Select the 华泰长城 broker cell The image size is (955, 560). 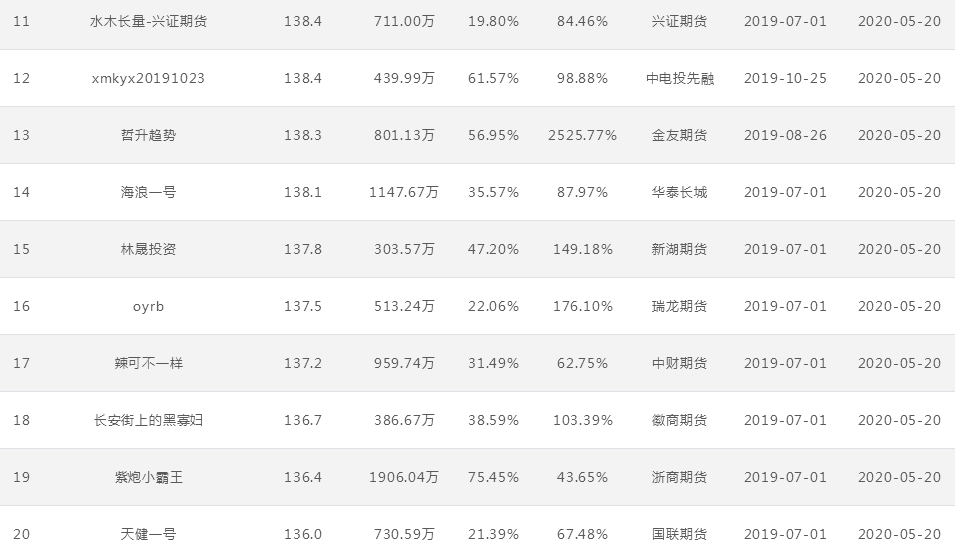(x=679, y=193)
